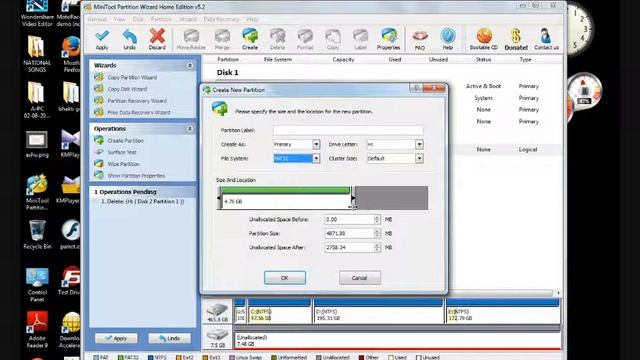Click the Create partition toolbar icon
This screenshot has height=360, width=640.
250,40
